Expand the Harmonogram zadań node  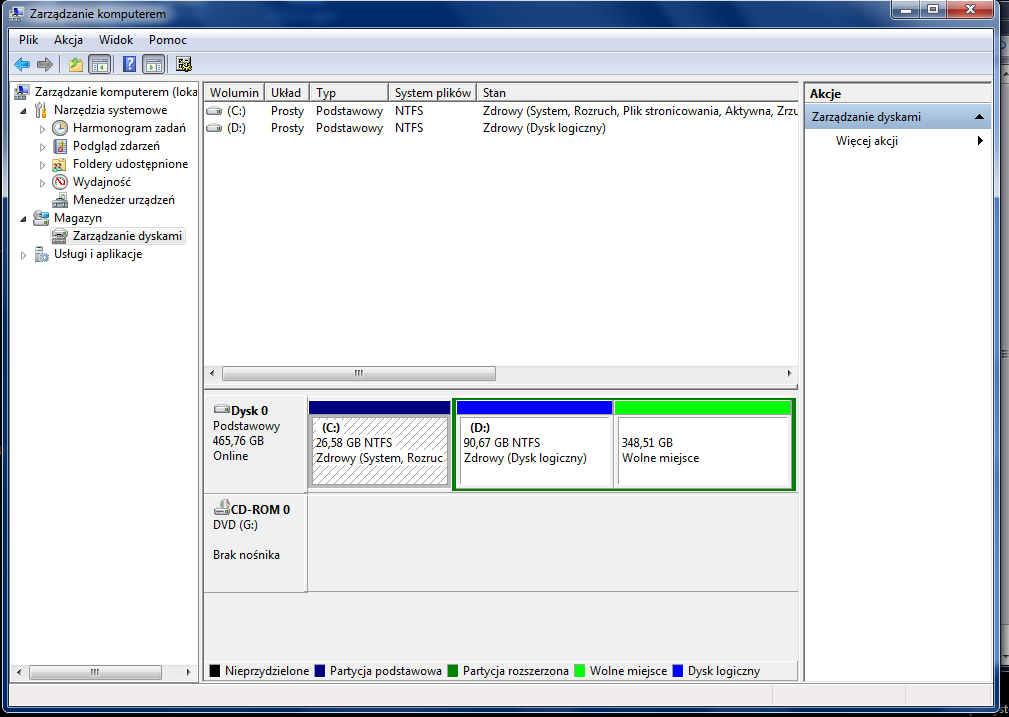(42, 129)
